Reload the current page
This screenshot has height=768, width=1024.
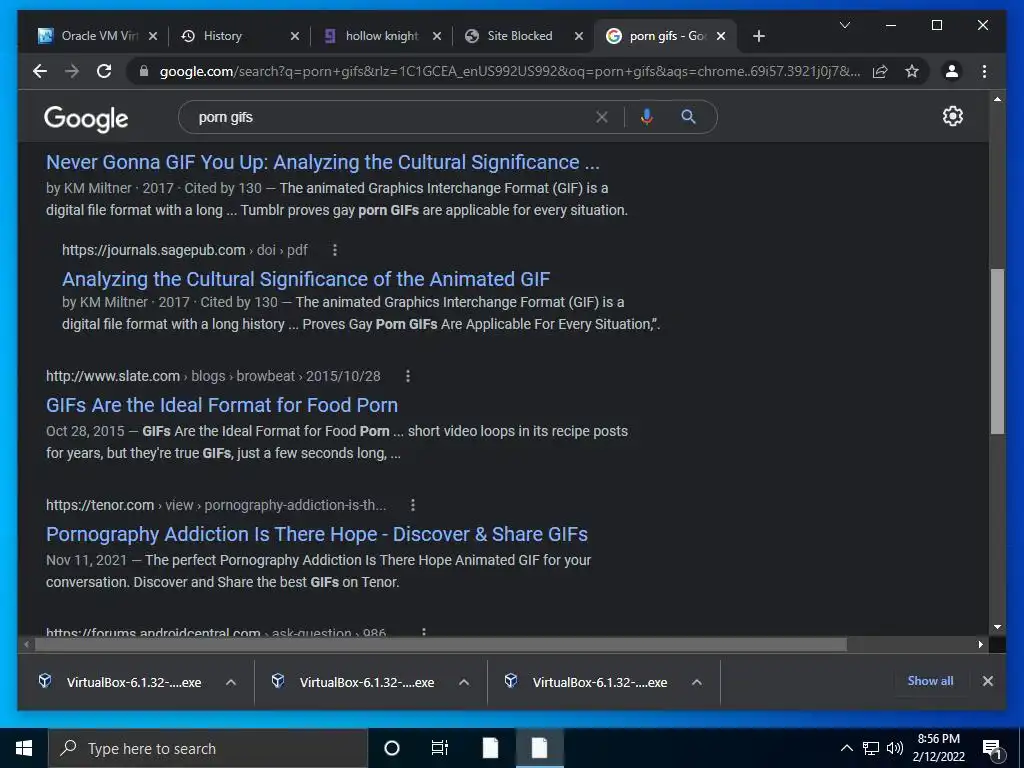(x=104, y=71)
